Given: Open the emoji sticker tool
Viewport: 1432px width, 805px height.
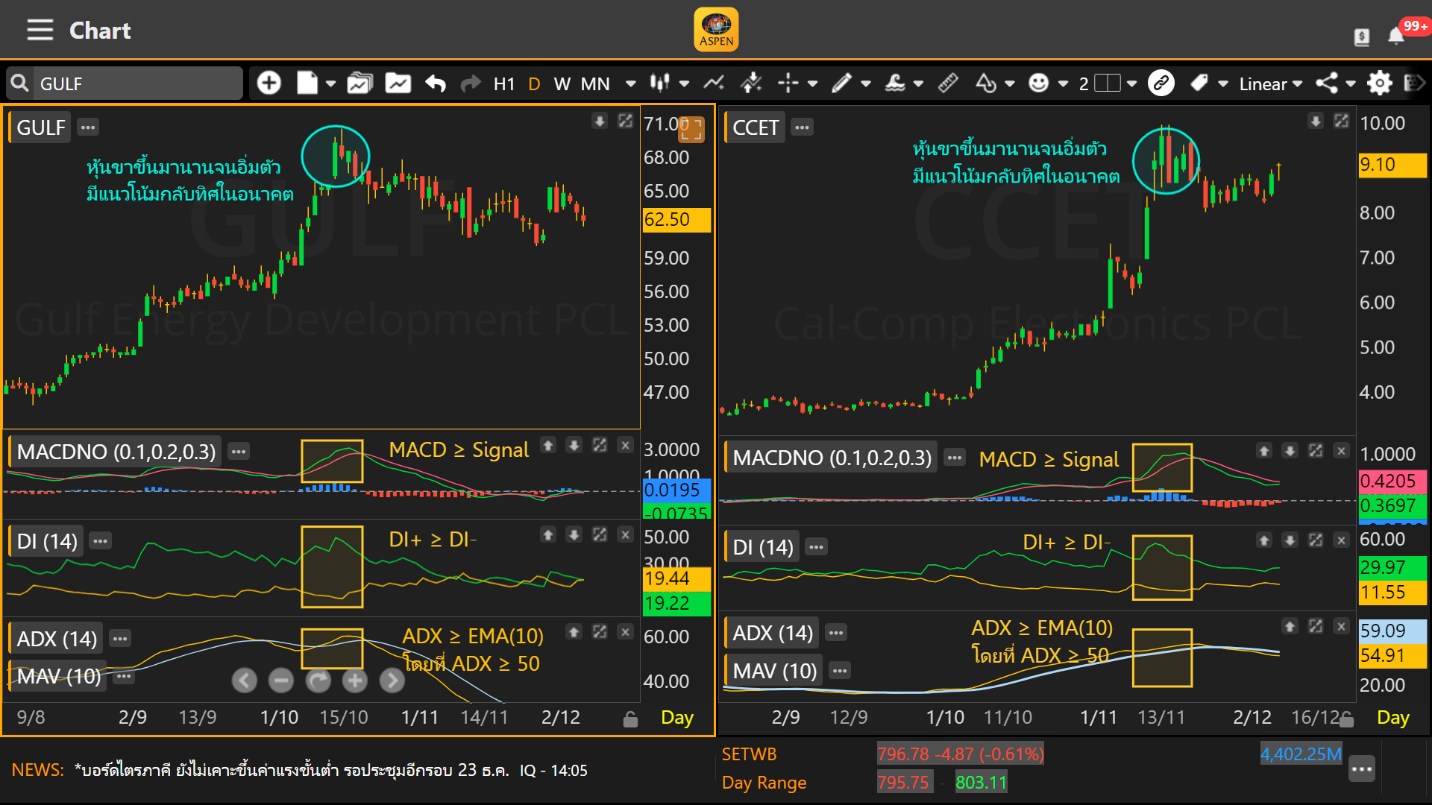Looking at the screenshot, I should (1039, 83).
